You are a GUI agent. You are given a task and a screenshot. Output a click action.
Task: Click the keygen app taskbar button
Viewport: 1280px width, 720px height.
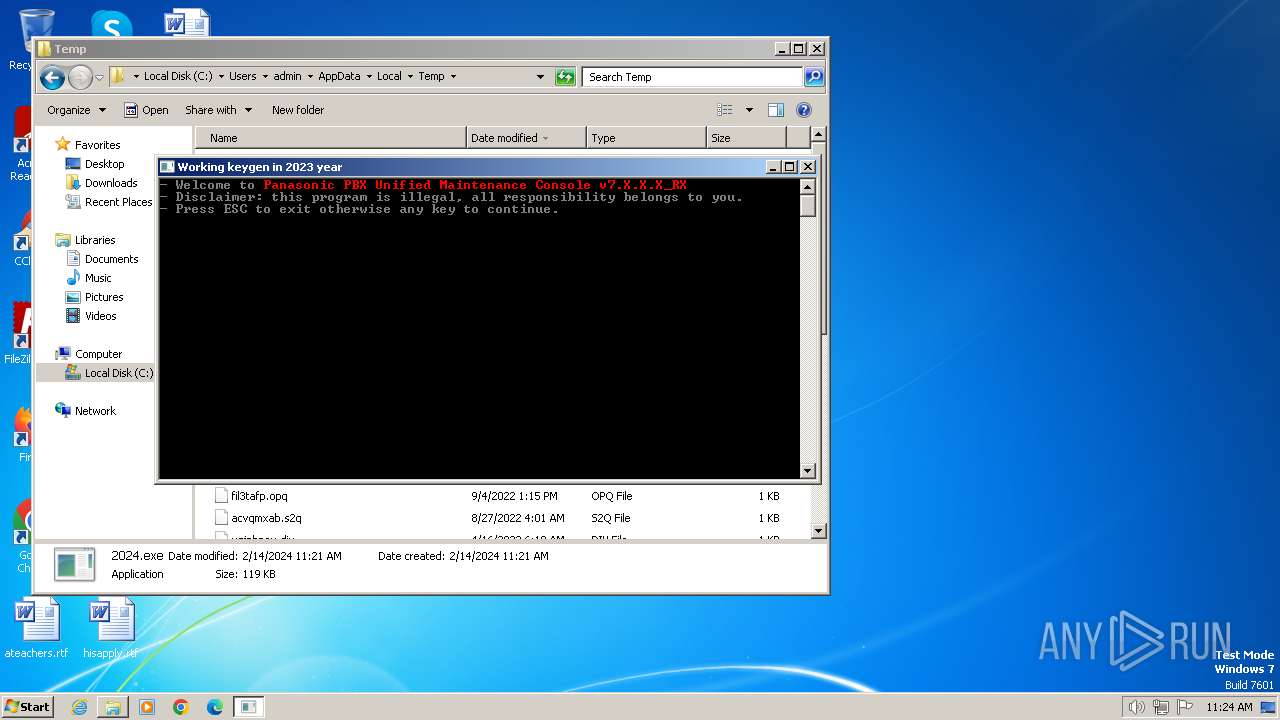pyautogui.click(x=248, y=707)
